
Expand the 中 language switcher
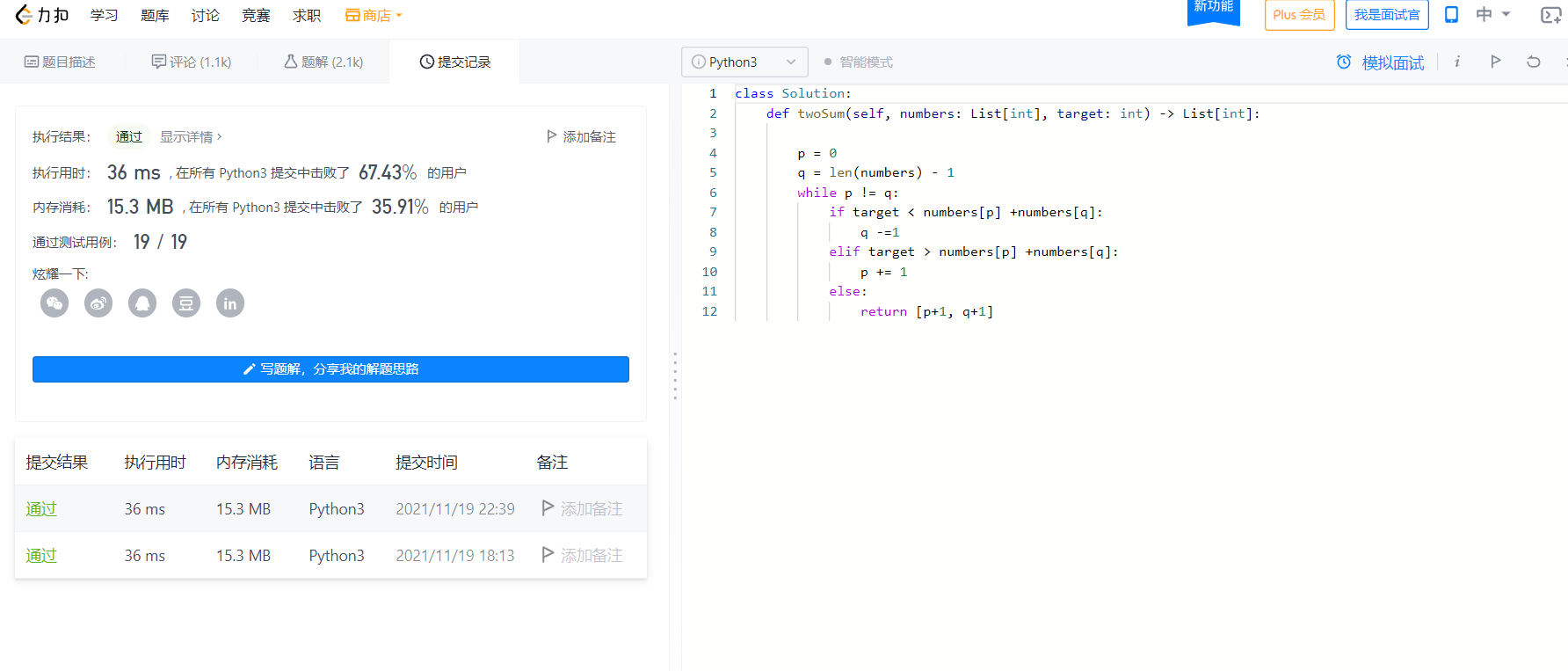click(x=1492, y=15)
